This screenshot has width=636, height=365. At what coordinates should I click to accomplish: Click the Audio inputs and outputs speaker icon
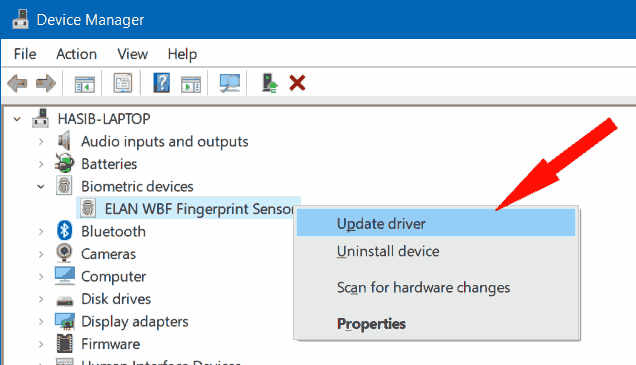(64, 141)
